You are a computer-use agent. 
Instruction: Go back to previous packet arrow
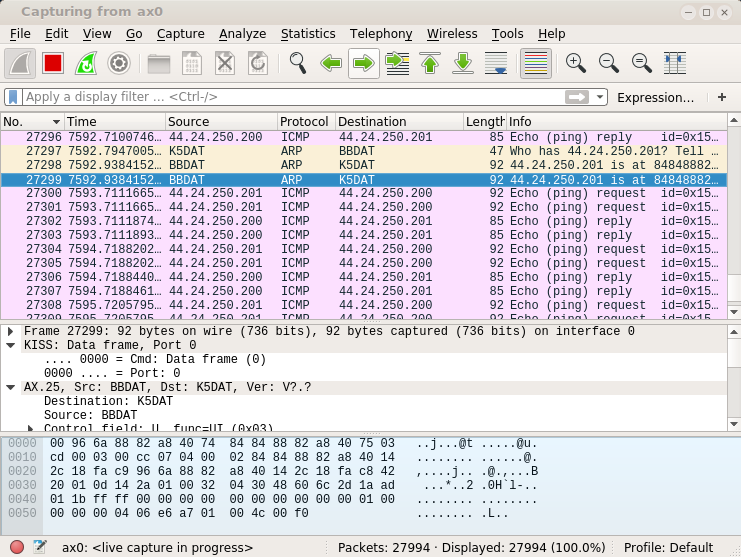point(331,63)
